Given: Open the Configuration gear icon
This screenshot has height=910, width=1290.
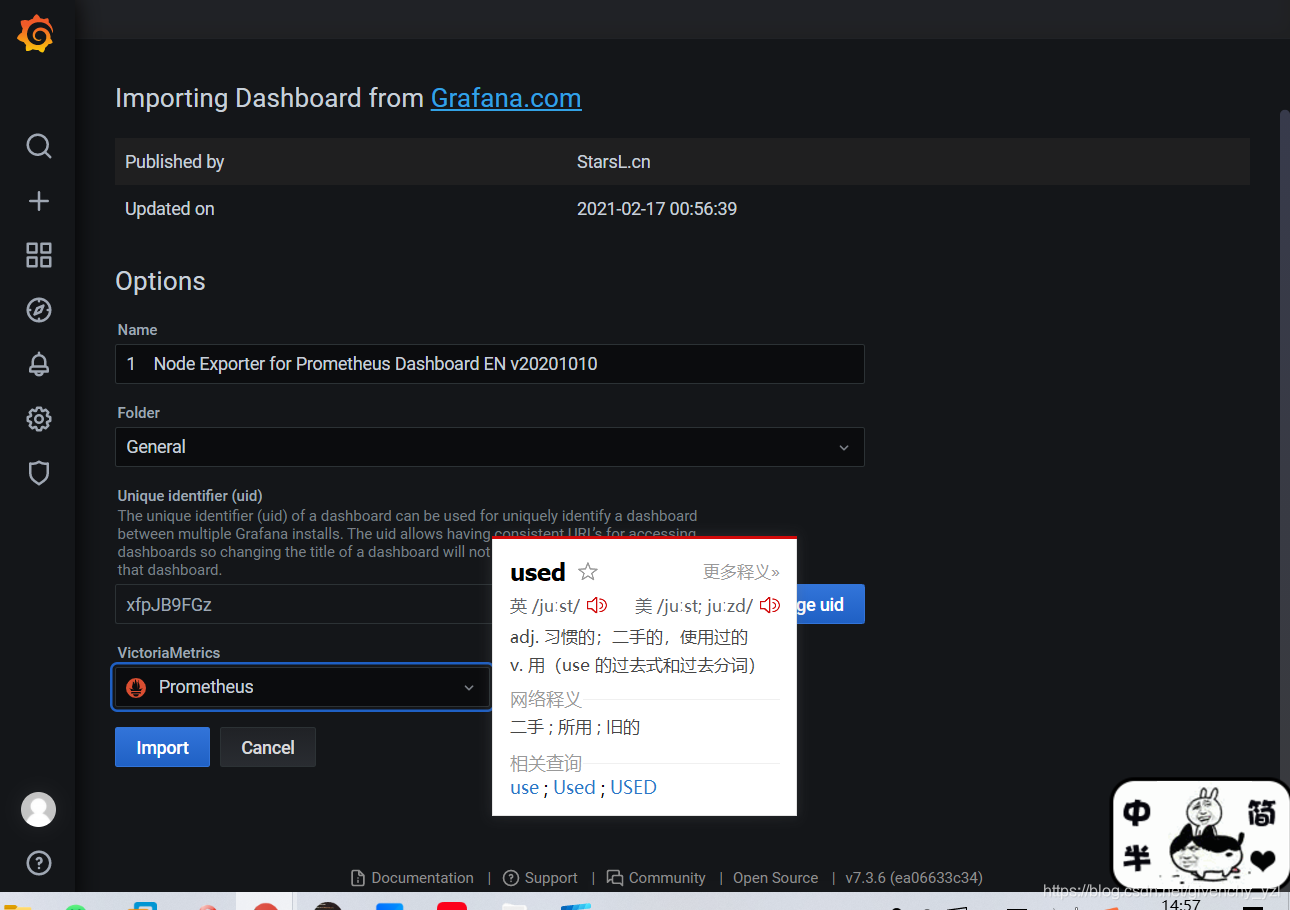Looking at the screenshot, I should click(x=38, y=419).
